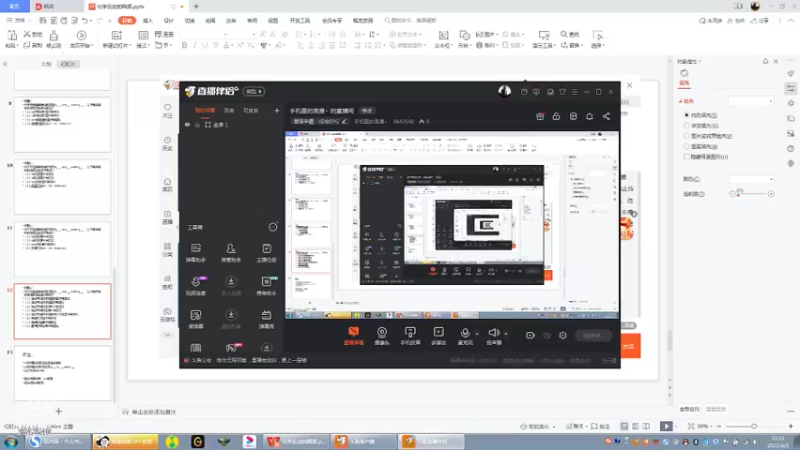Viewport: 800px width, 450px height.
Task: Click the share icon in room header
Action: [x=606, y=116]
